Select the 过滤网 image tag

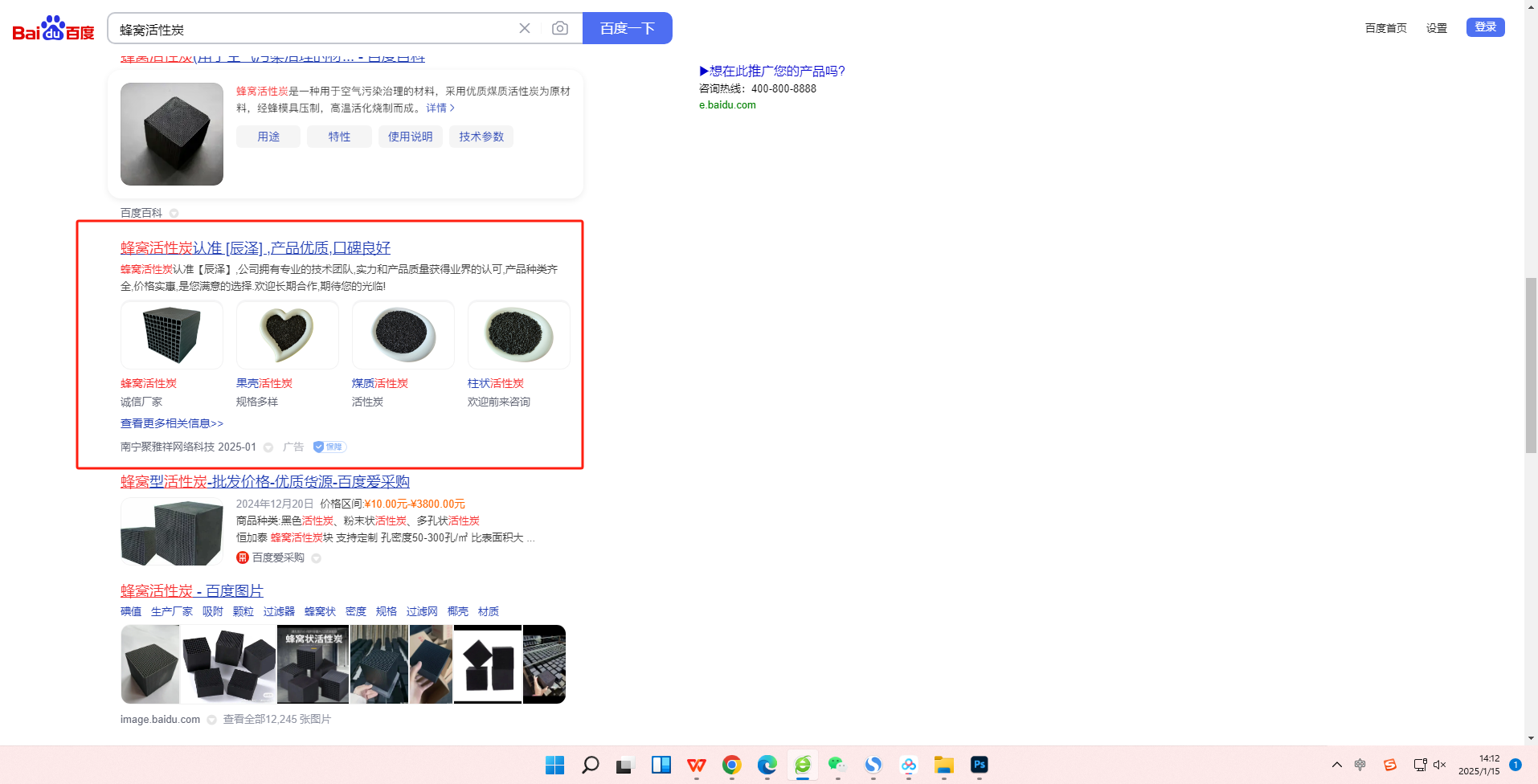(422, 612)
